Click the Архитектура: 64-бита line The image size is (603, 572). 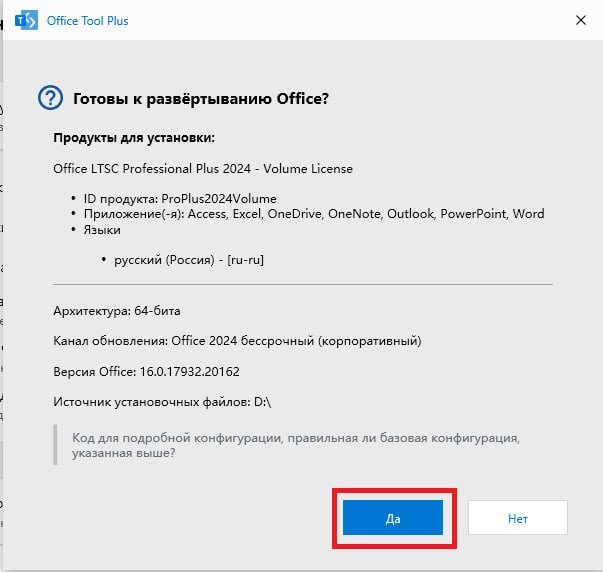[117, 311]
